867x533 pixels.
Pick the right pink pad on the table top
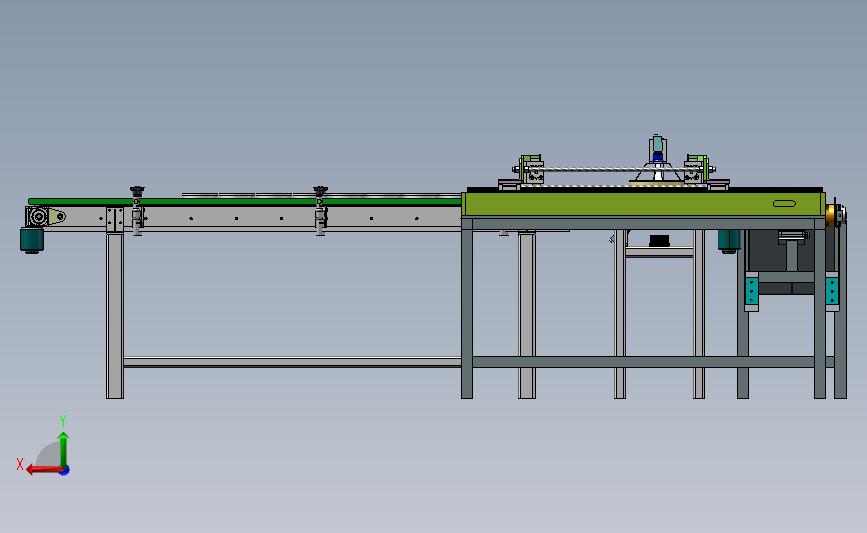[x=718, y=182]
